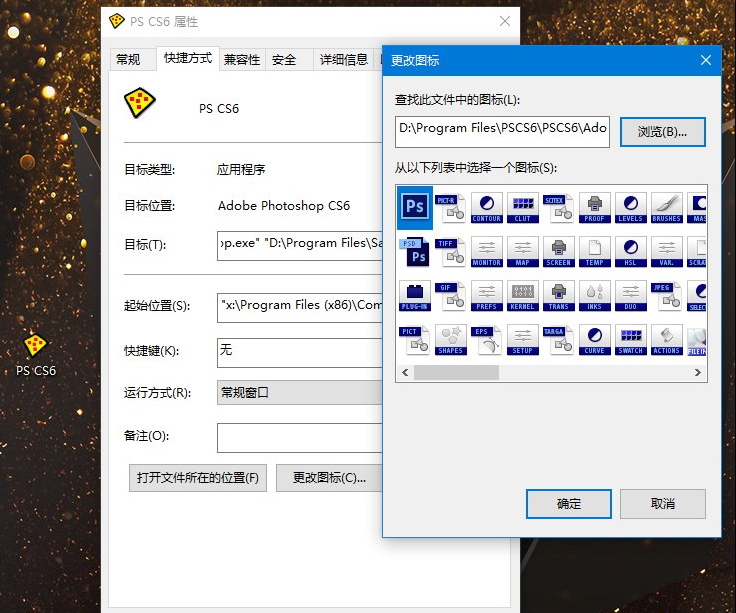Select the MAP icon
The image size is (736, 613).
tap(522, 251)
